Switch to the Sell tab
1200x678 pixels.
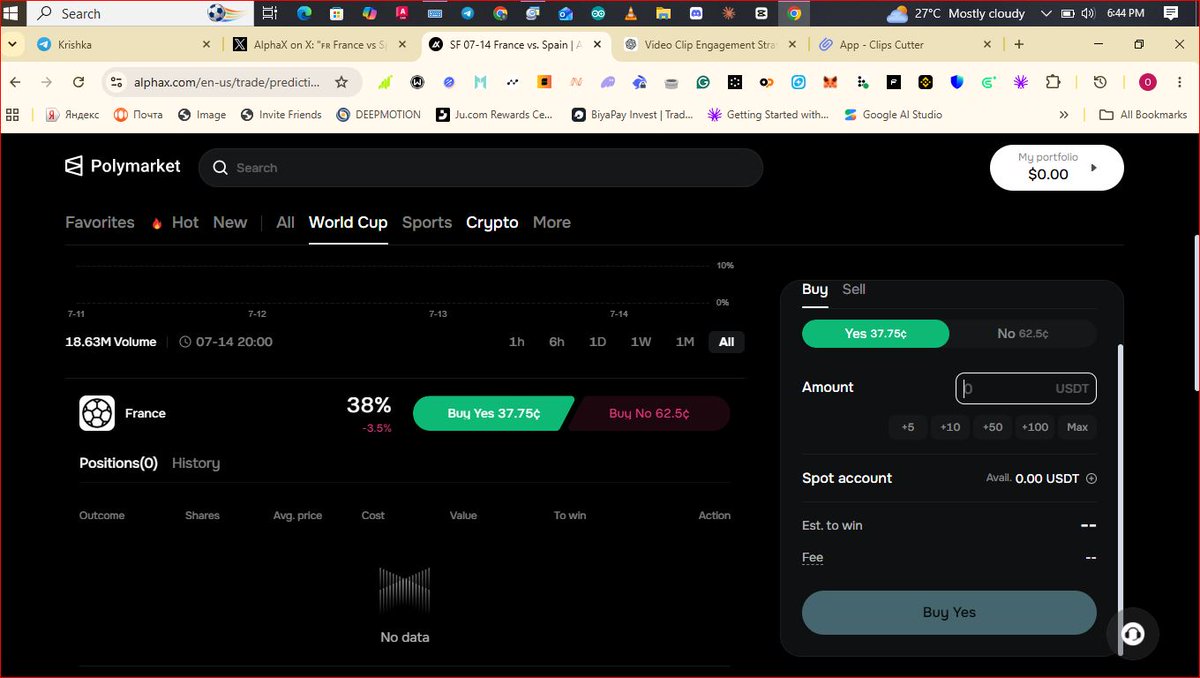pos(854,290)
